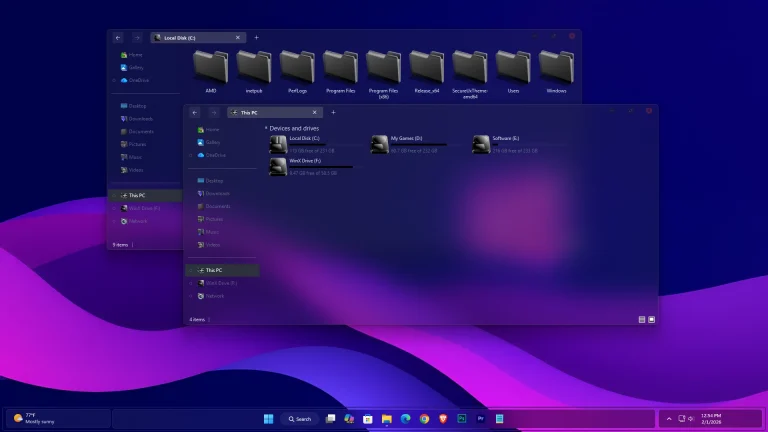The width and height of the screenshot is (768, 432).
Task: Go back in This PC window
Action: (195, 113)
